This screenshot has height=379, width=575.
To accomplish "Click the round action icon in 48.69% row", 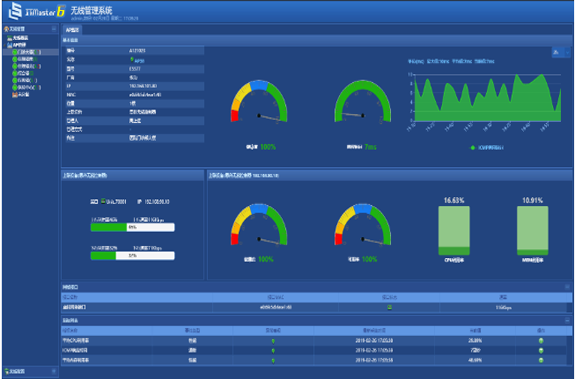I will (541, 361).
